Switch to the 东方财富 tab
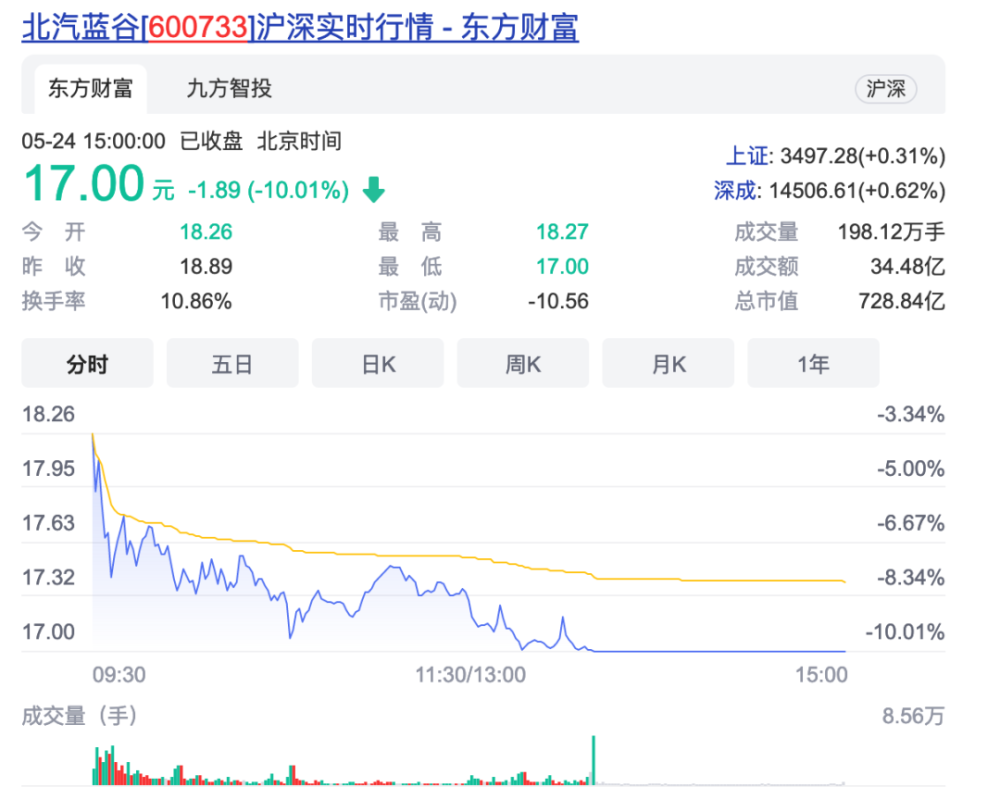 tap(91, 88)
